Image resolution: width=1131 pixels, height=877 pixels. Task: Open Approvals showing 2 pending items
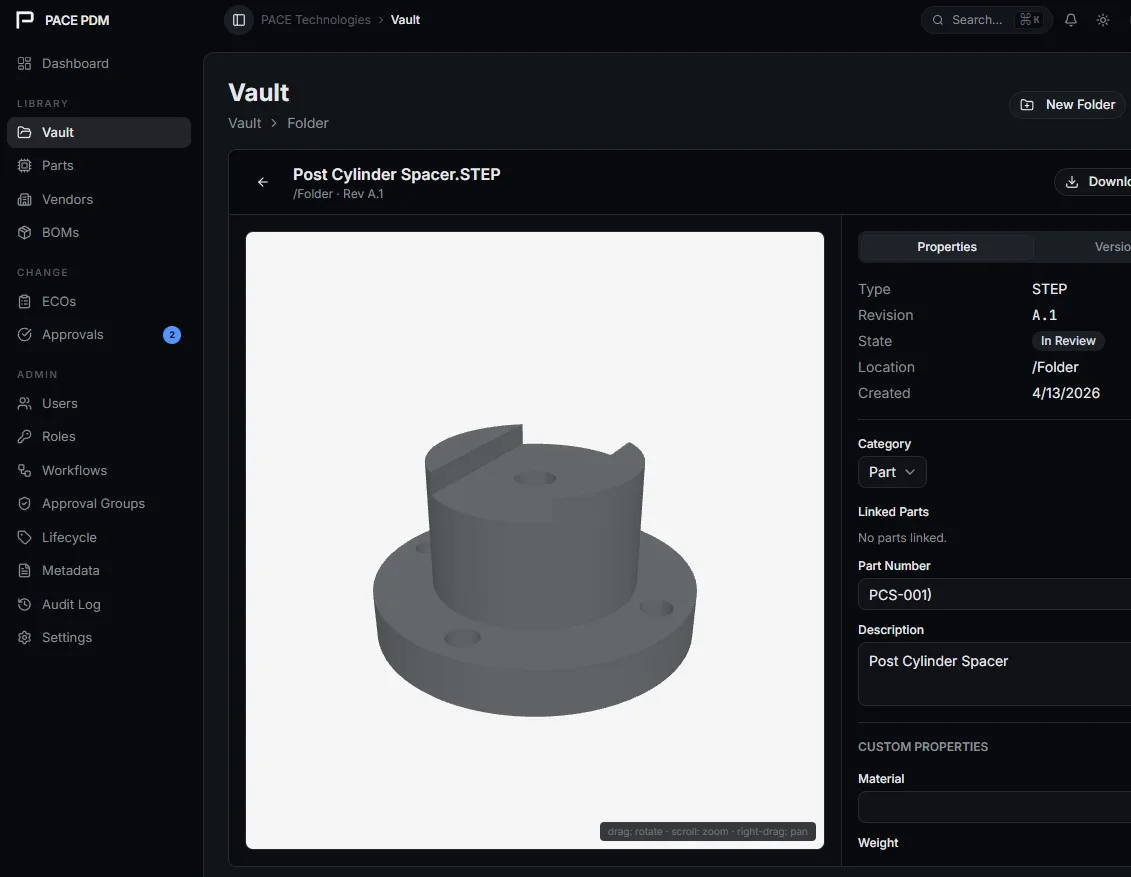click(x=73, y=334)
